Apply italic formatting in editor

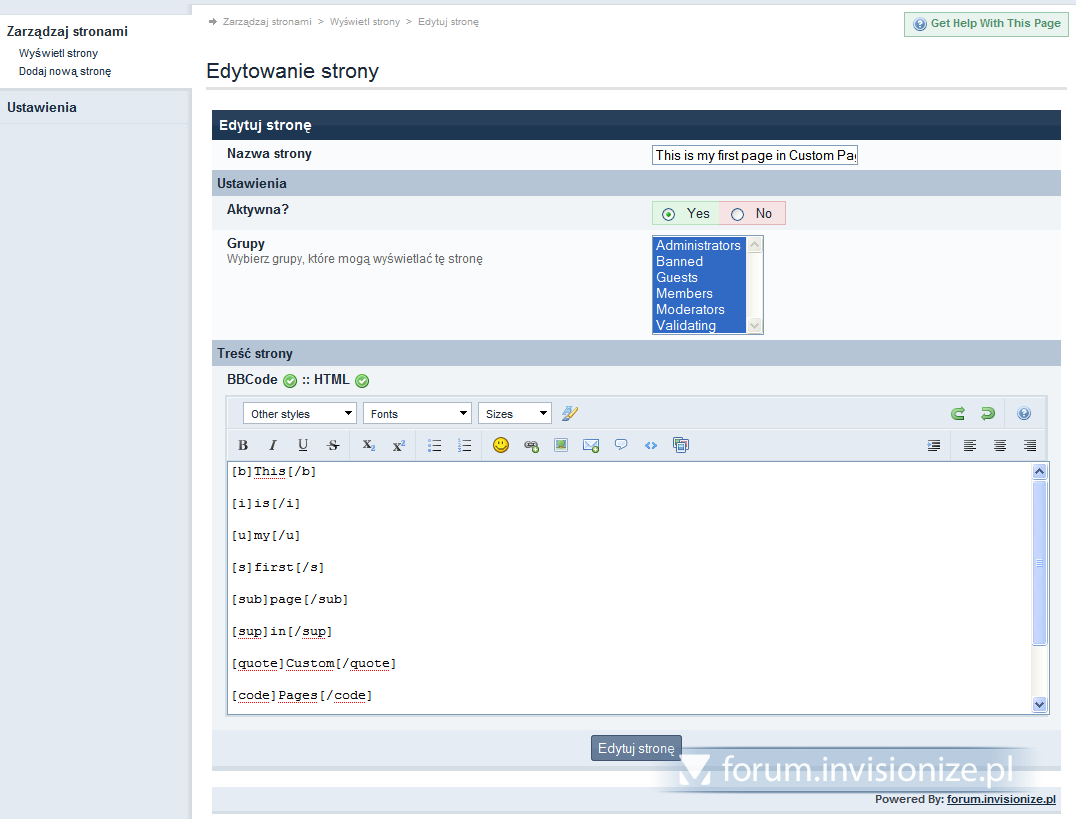click(x=273, y=446)
